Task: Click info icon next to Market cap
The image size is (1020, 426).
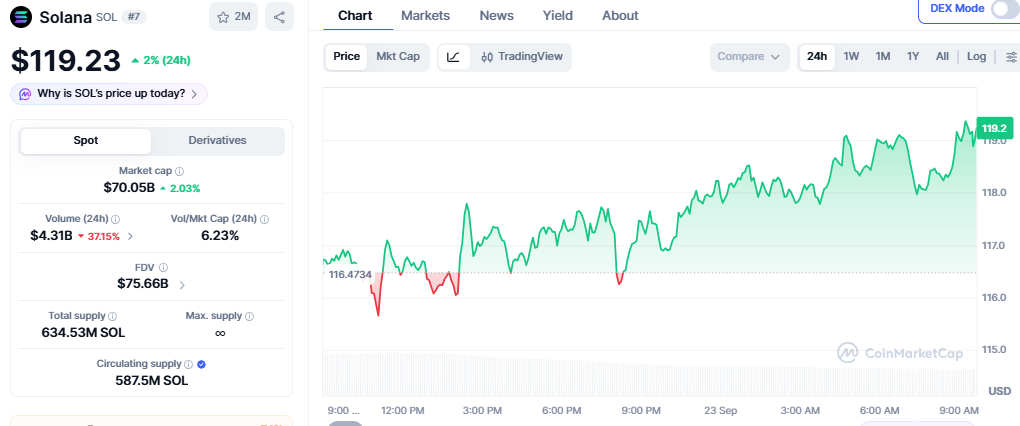Action: (x=180, y=171)
